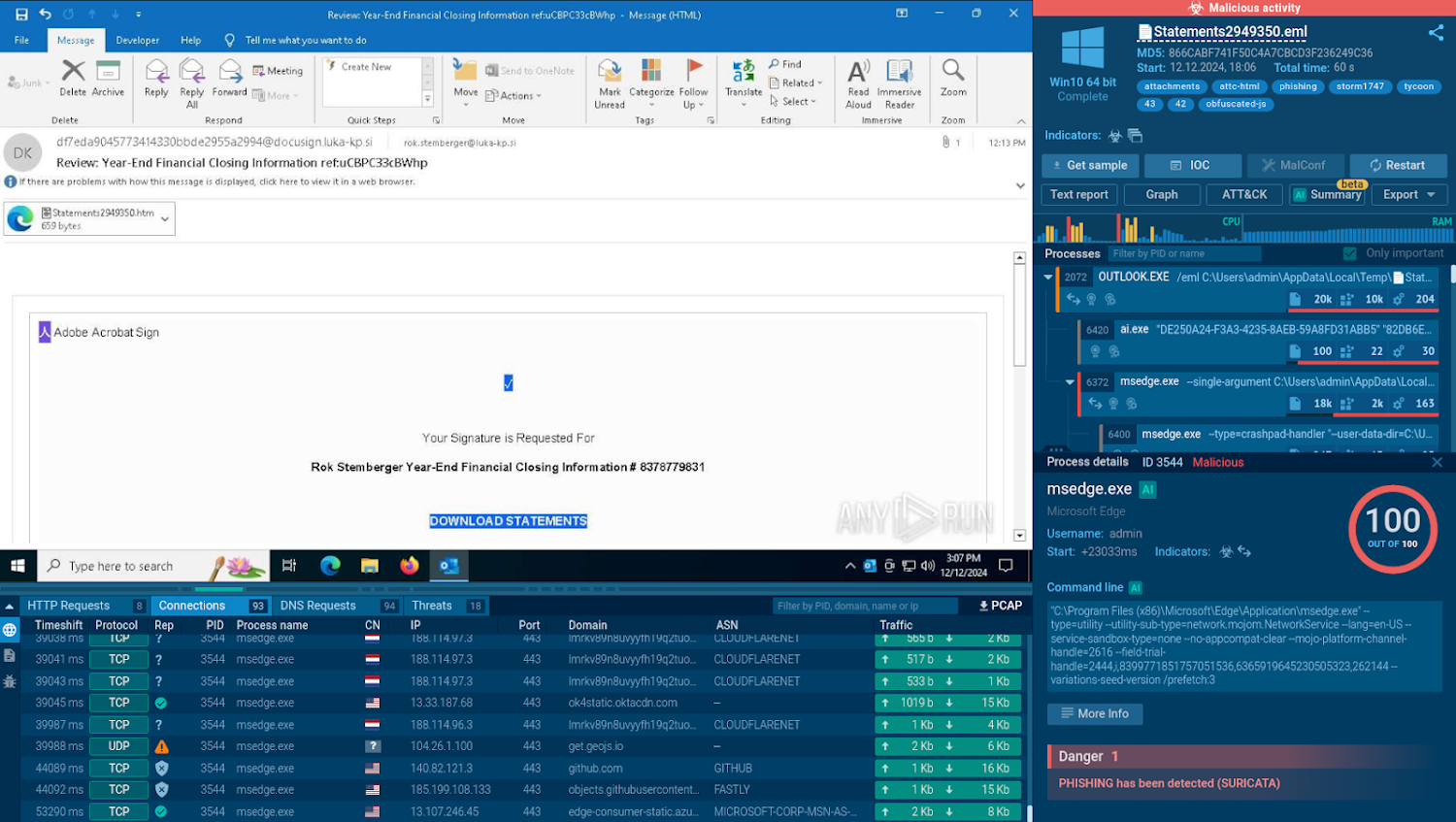Click the taskbar search box
This screenshot has height=822, width=1456.
click(x=154, y=566)
